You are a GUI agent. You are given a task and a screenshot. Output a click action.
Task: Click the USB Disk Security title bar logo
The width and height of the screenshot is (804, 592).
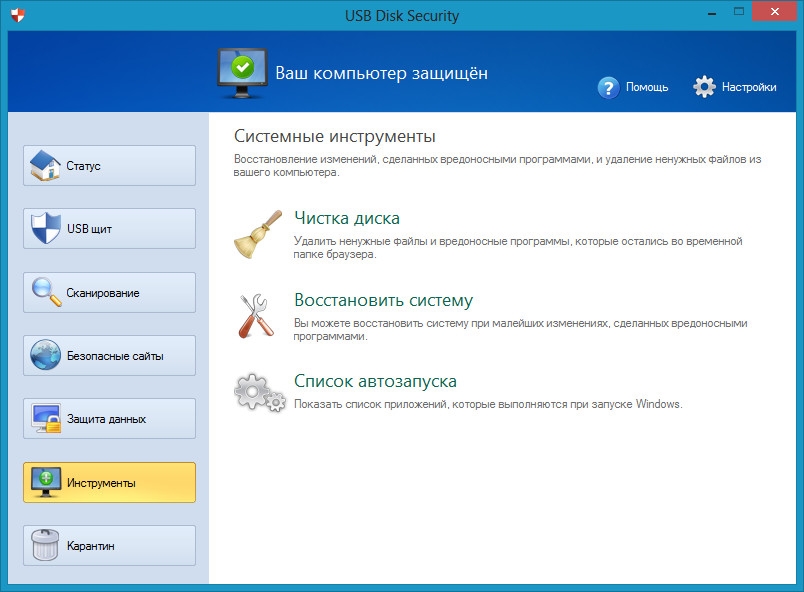18,15
